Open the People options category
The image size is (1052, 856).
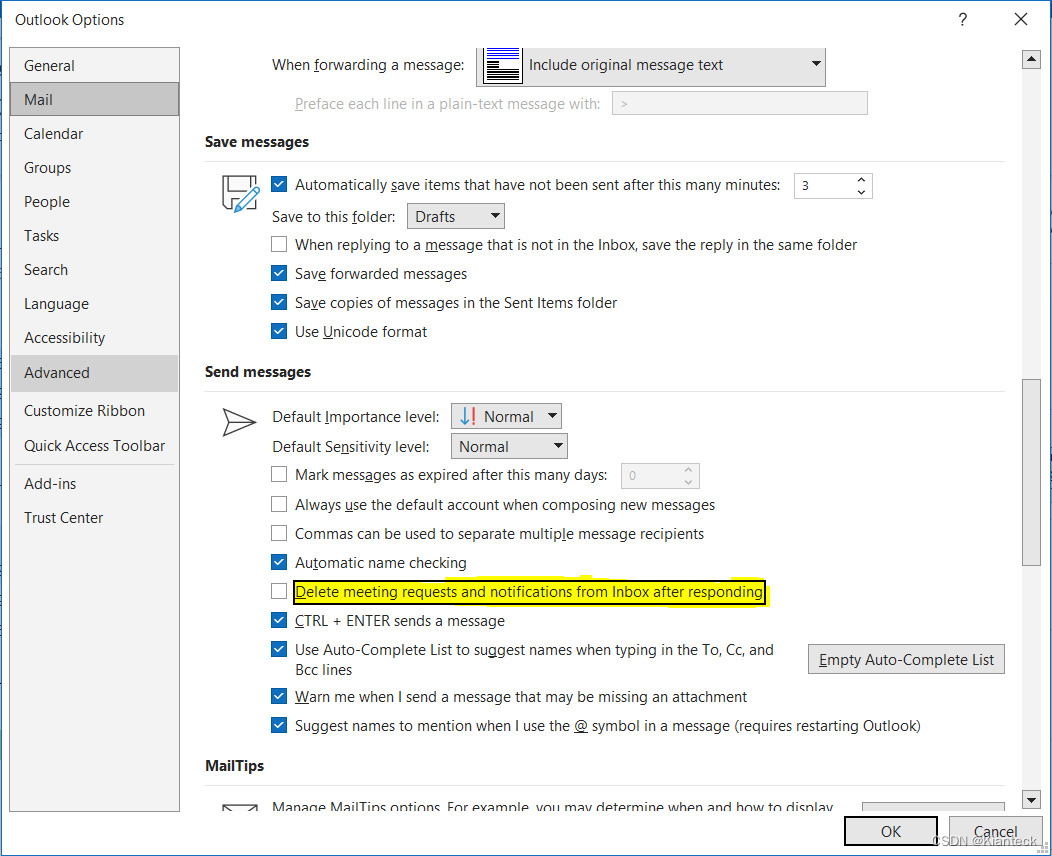[x=95, y=201]
